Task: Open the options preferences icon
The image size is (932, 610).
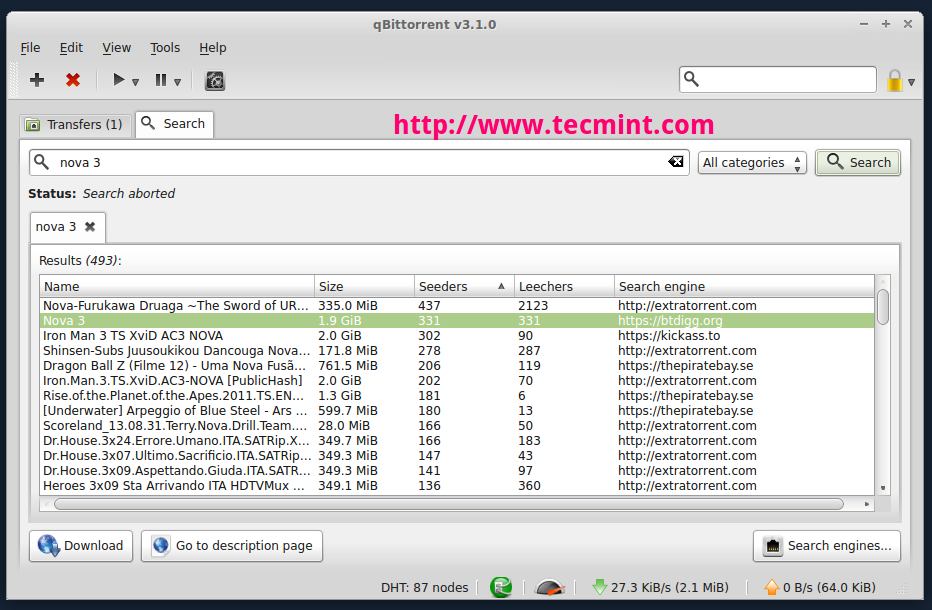Action: pyautogui.click(x=215, y=80)
